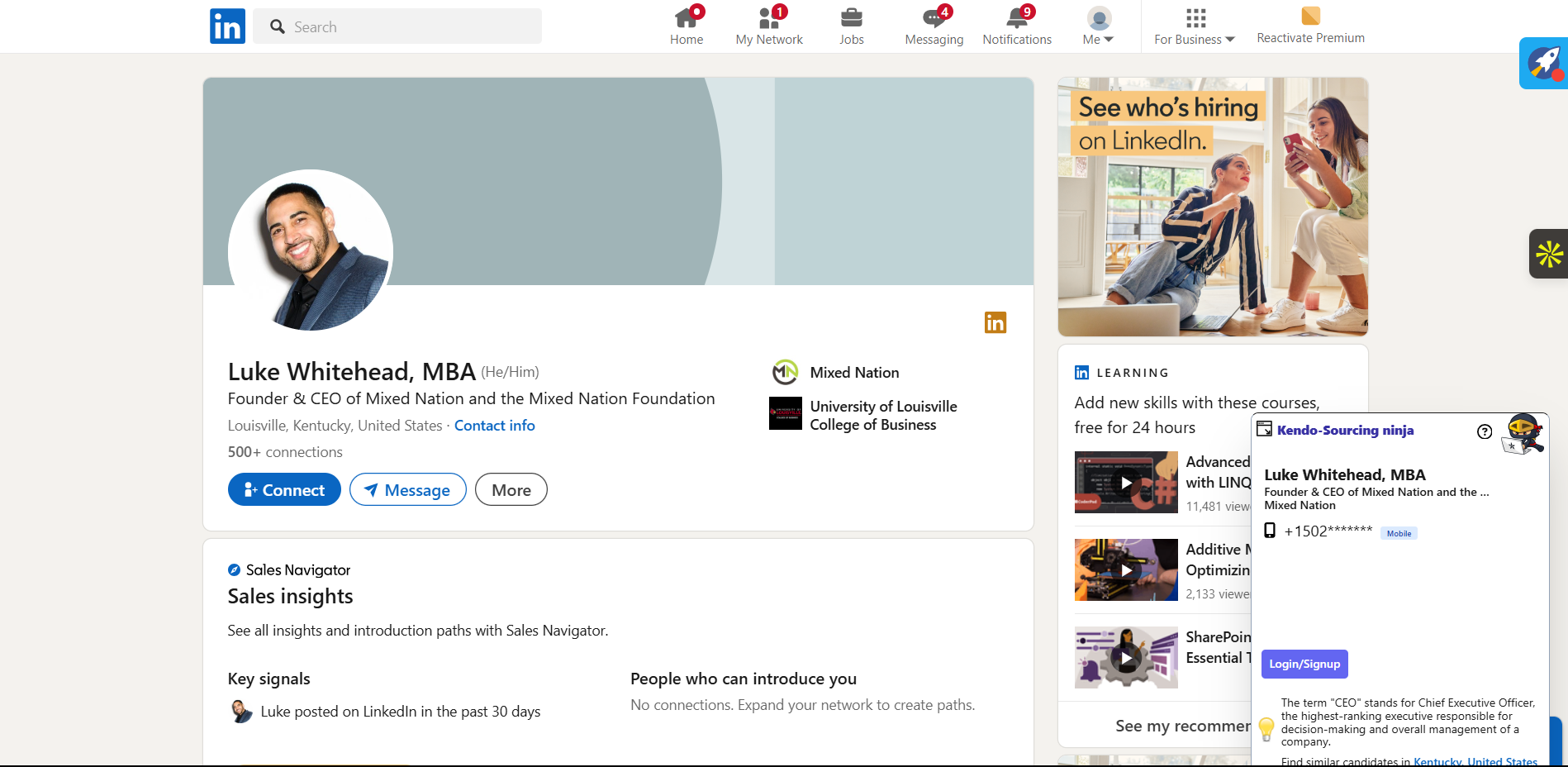Click the Message button
The image size is (1568, 767).
[408, 489]
